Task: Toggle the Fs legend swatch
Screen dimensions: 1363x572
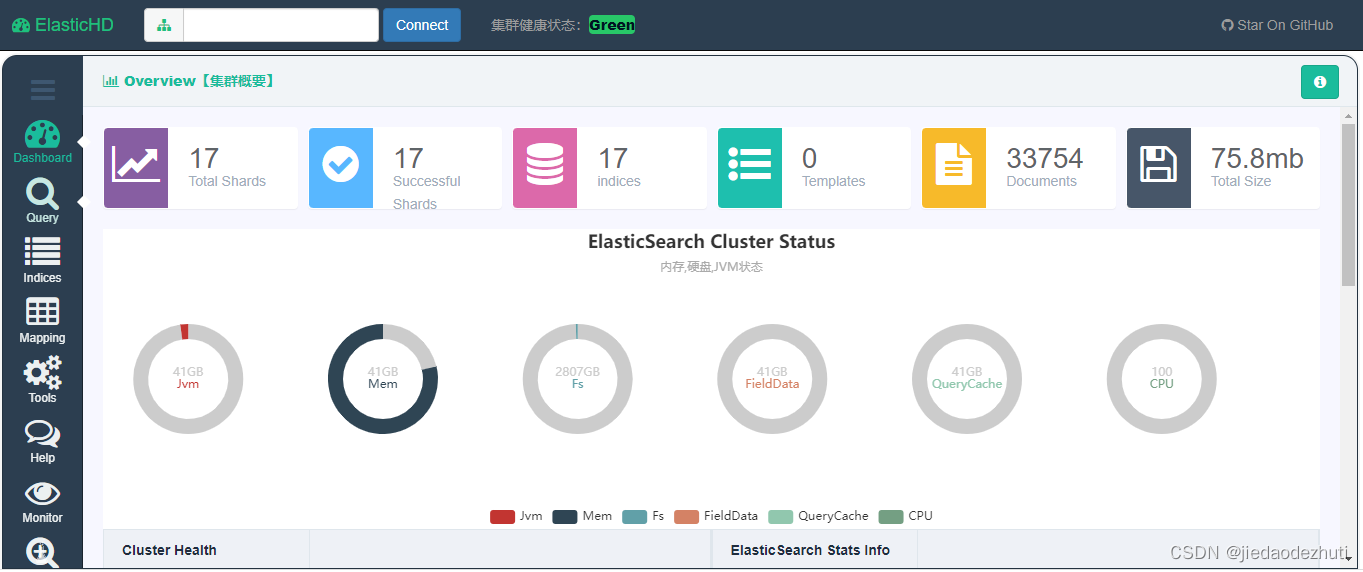Action: coord(634,516)
